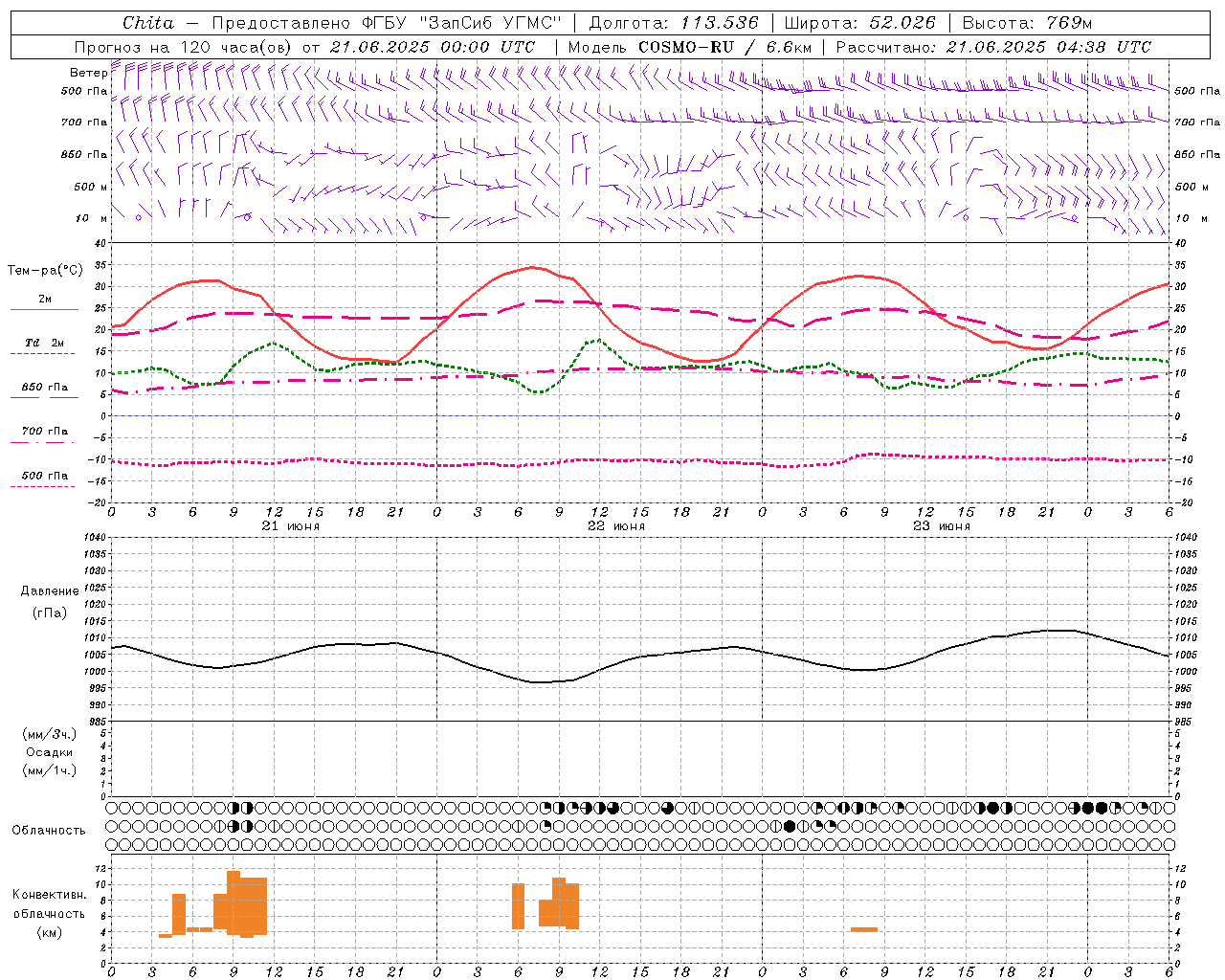The height and width of the screenshot is (980, 1225).
Task: Click 'Прогноз на 120 часа(ов)' forecast text
Action: point(185,47)
